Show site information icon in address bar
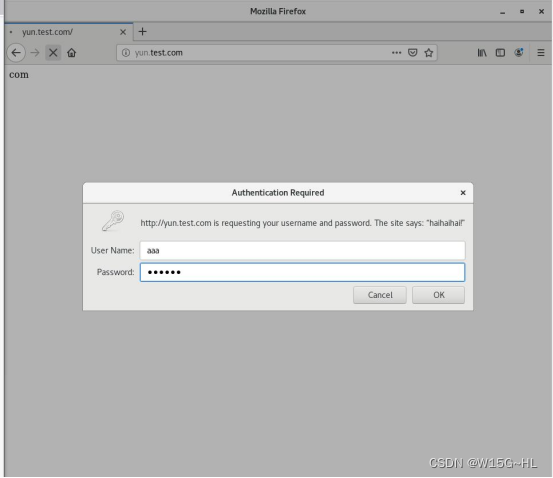This screenshot has height=478, width=553. pos(126,53)
